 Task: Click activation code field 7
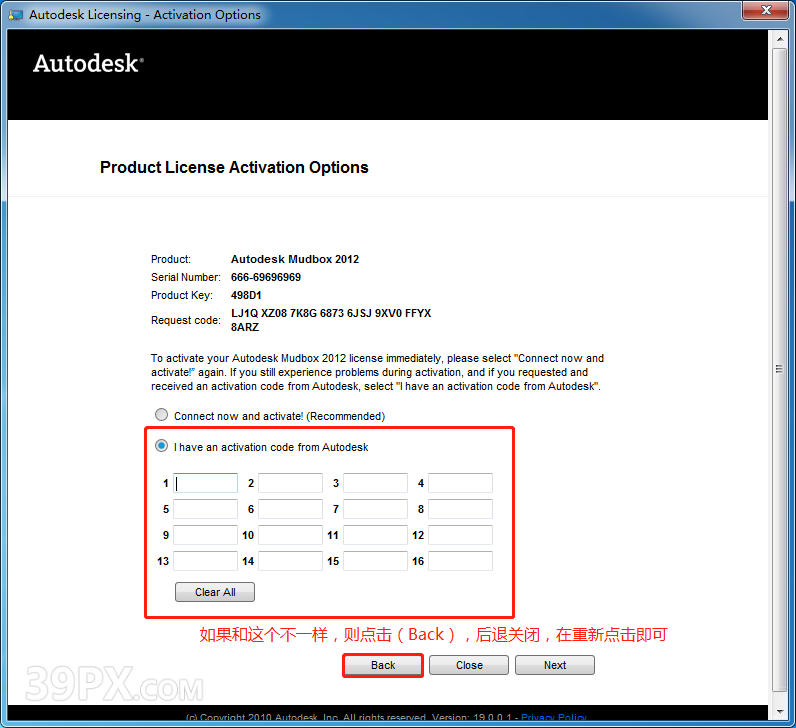click(375, 509)
